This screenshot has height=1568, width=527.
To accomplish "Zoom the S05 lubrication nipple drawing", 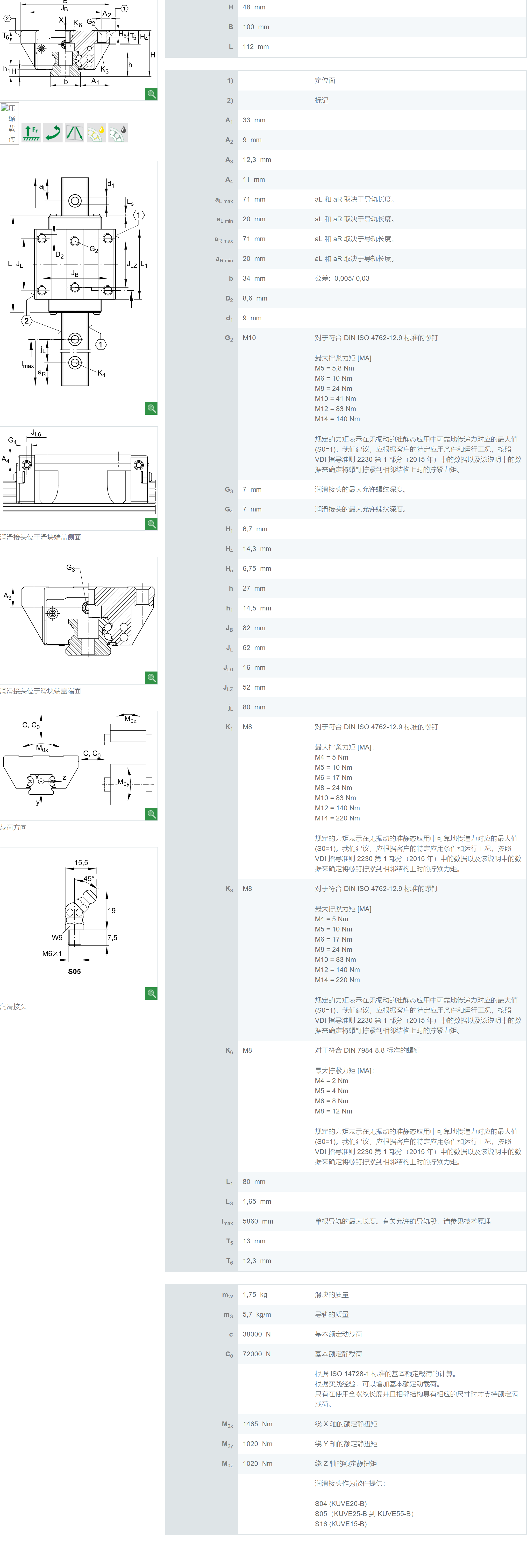I will [151, 993].
